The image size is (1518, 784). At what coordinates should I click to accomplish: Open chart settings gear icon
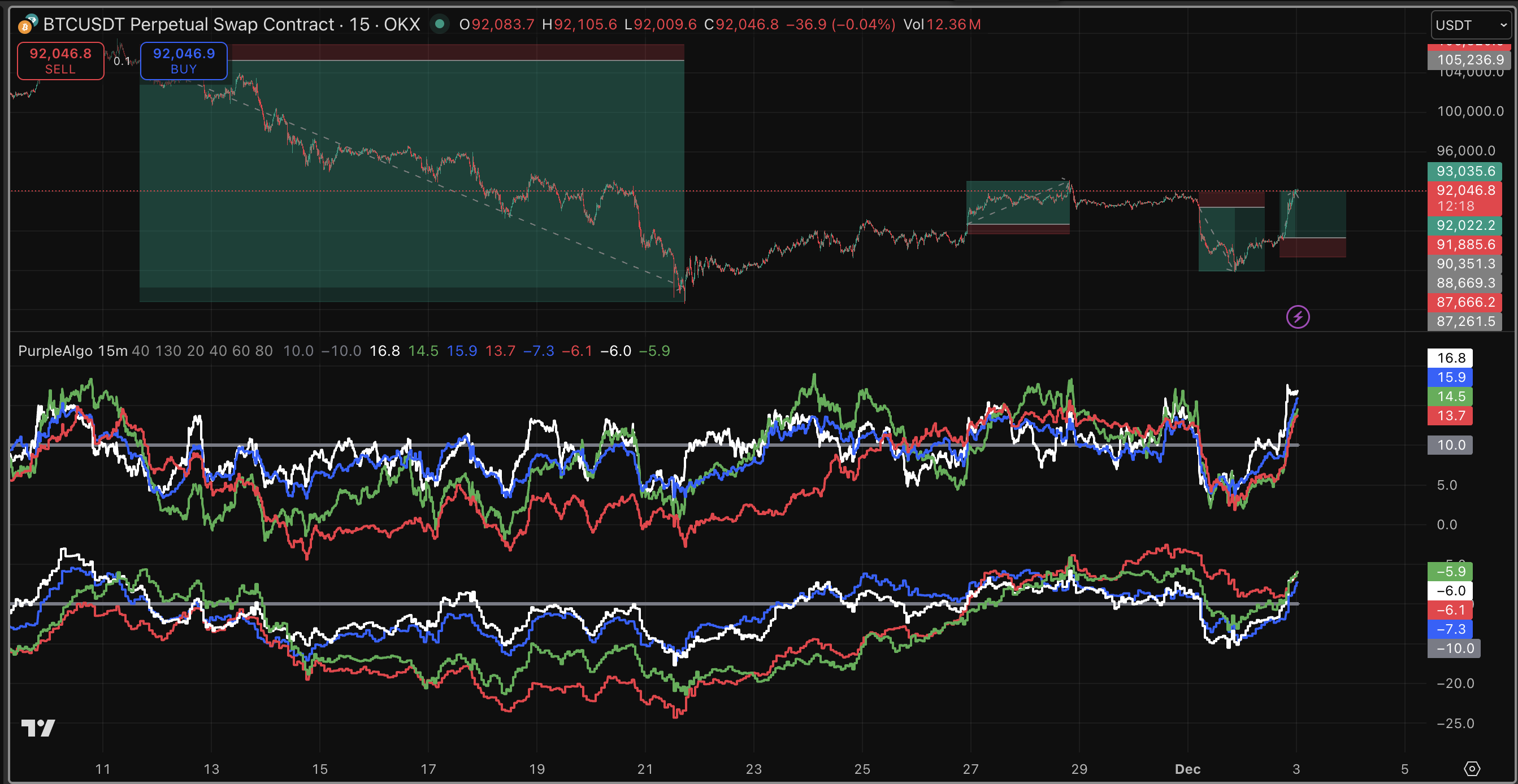pyautogui.click(x=1472, y=769)
